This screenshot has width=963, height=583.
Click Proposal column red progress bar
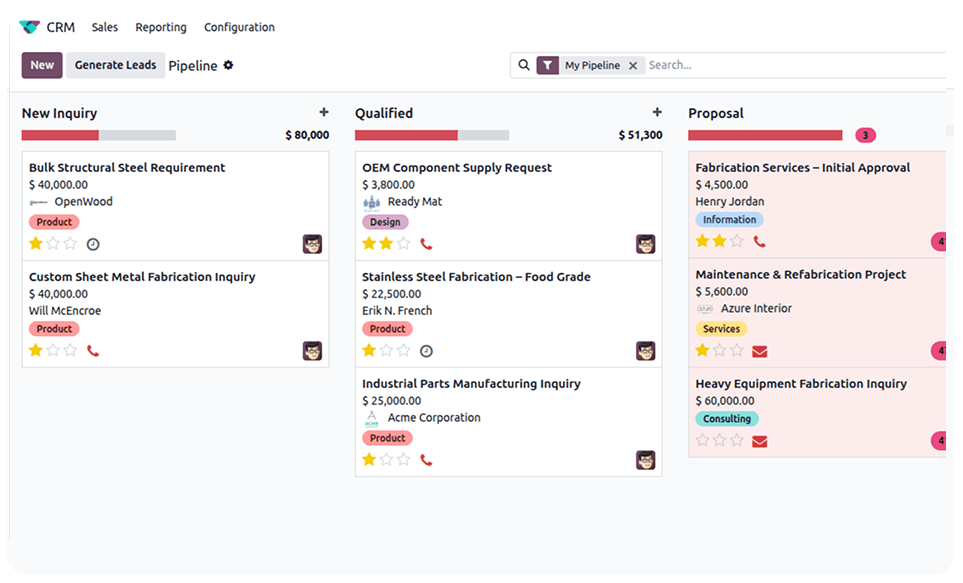coord(765,135)
